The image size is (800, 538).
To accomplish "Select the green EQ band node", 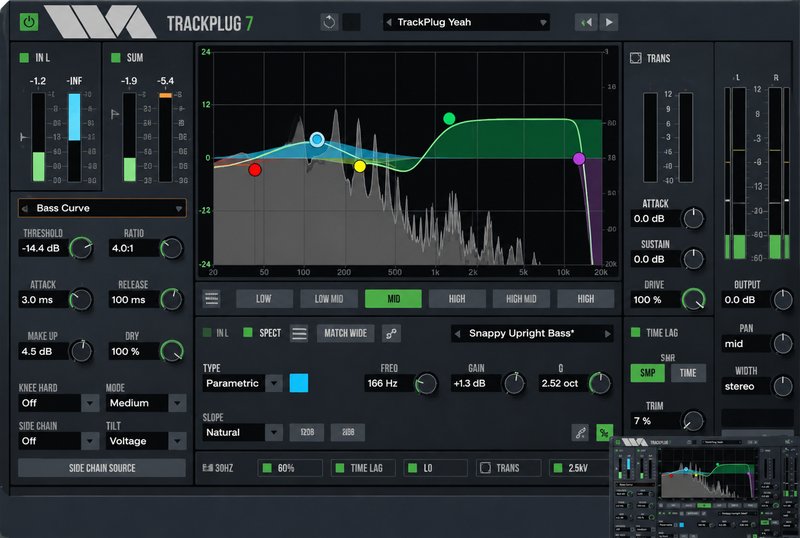I will [x=449, y=118].
